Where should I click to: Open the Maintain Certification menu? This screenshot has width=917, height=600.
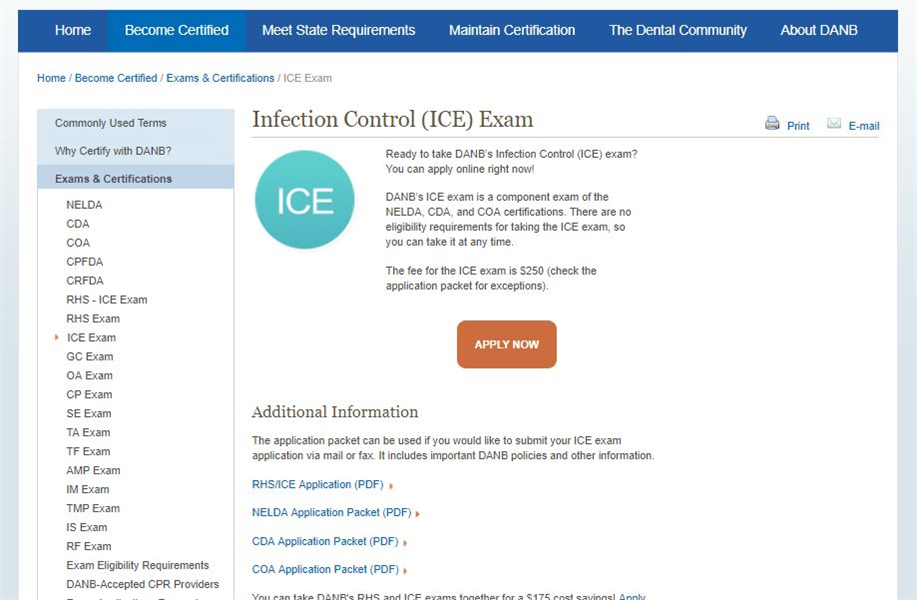(511, 30)
